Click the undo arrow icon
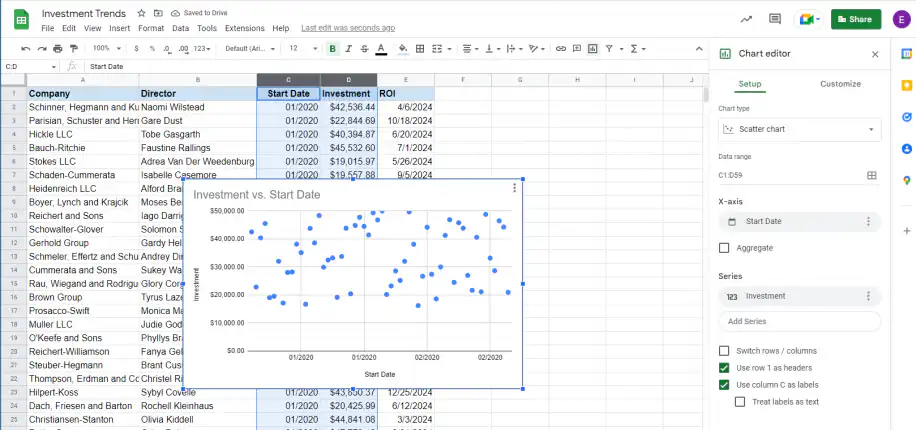The height and width of the screenshot is (430, 916). [x=26, y=48]
